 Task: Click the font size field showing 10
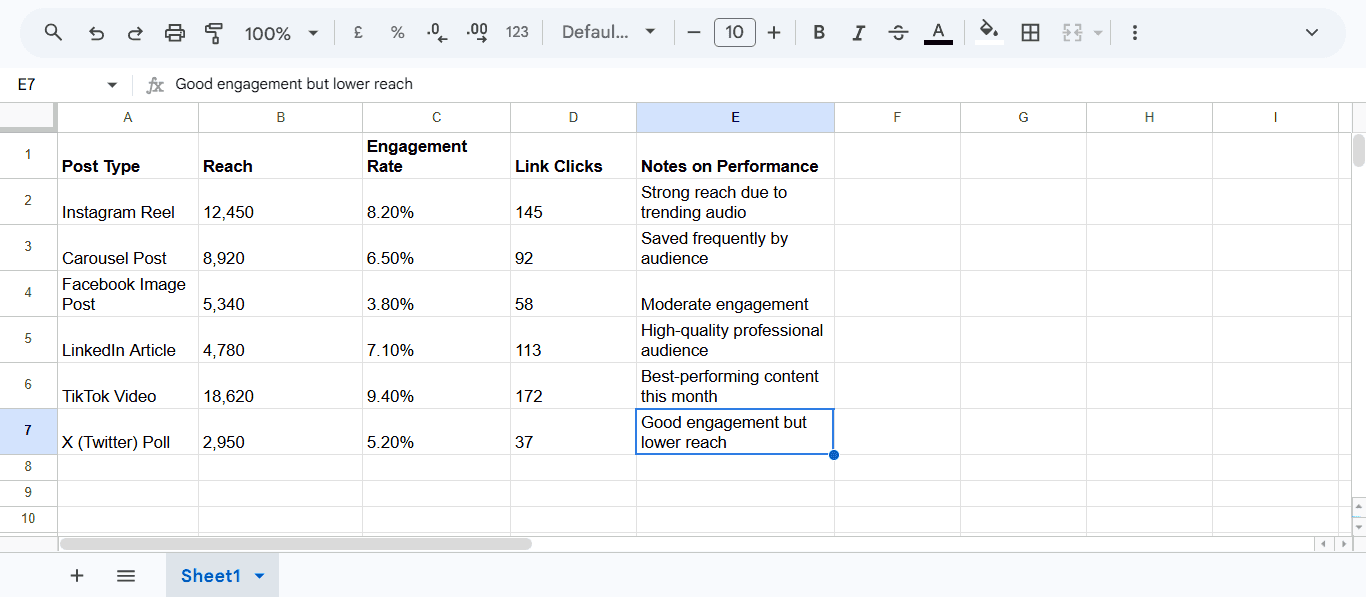tap(734, 33)
